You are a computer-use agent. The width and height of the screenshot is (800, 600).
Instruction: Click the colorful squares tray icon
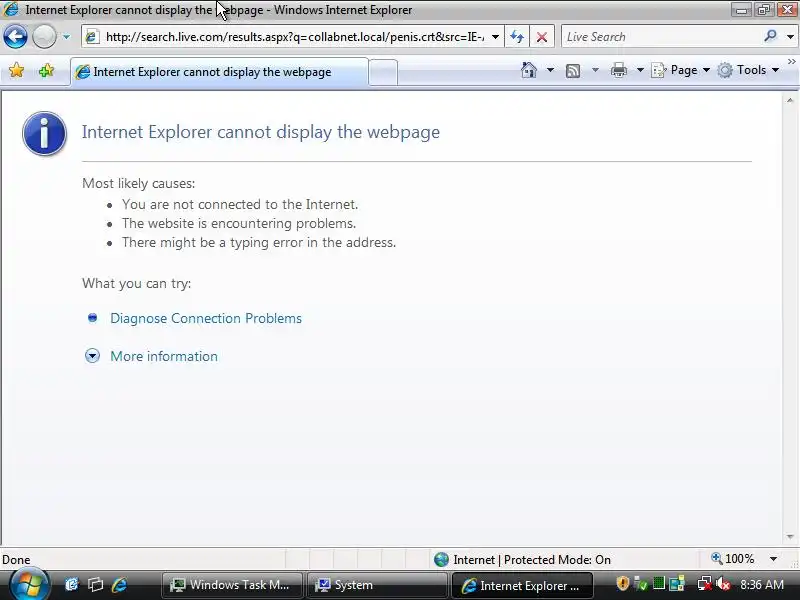coord(677,584)
